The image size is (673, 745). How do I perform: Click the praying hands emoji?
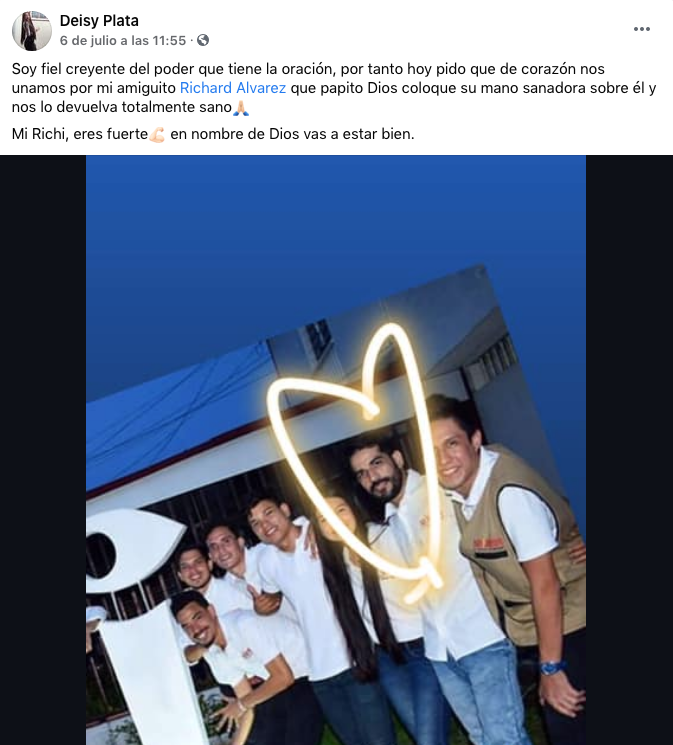(241, 108)
